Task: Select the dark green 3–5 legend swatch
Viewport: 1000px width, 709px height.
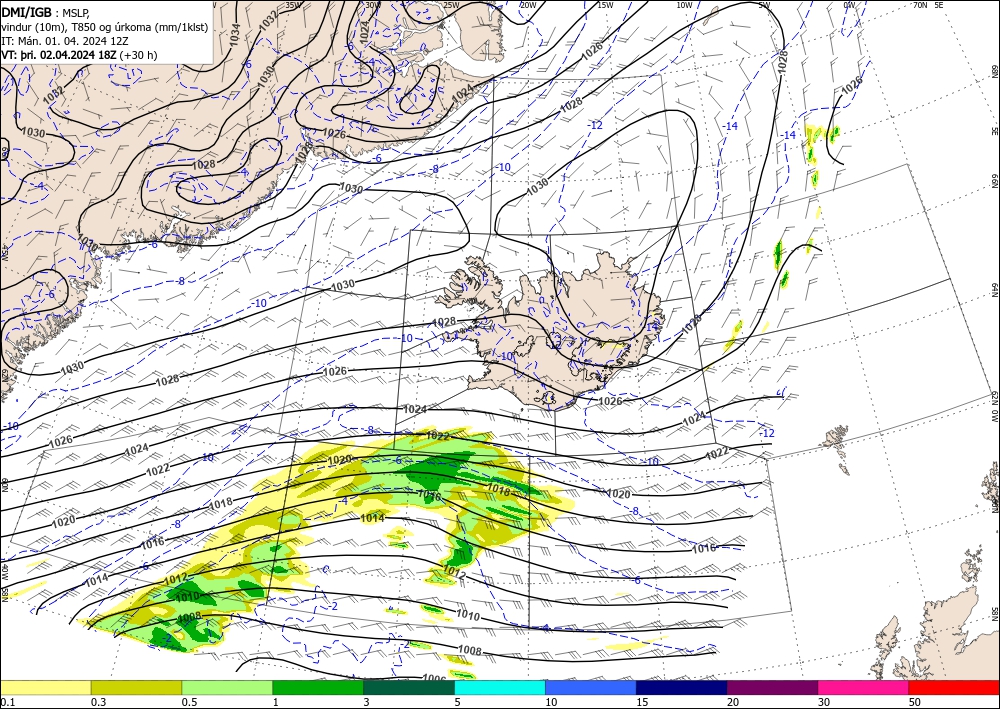Action: (x=409, y=687)
